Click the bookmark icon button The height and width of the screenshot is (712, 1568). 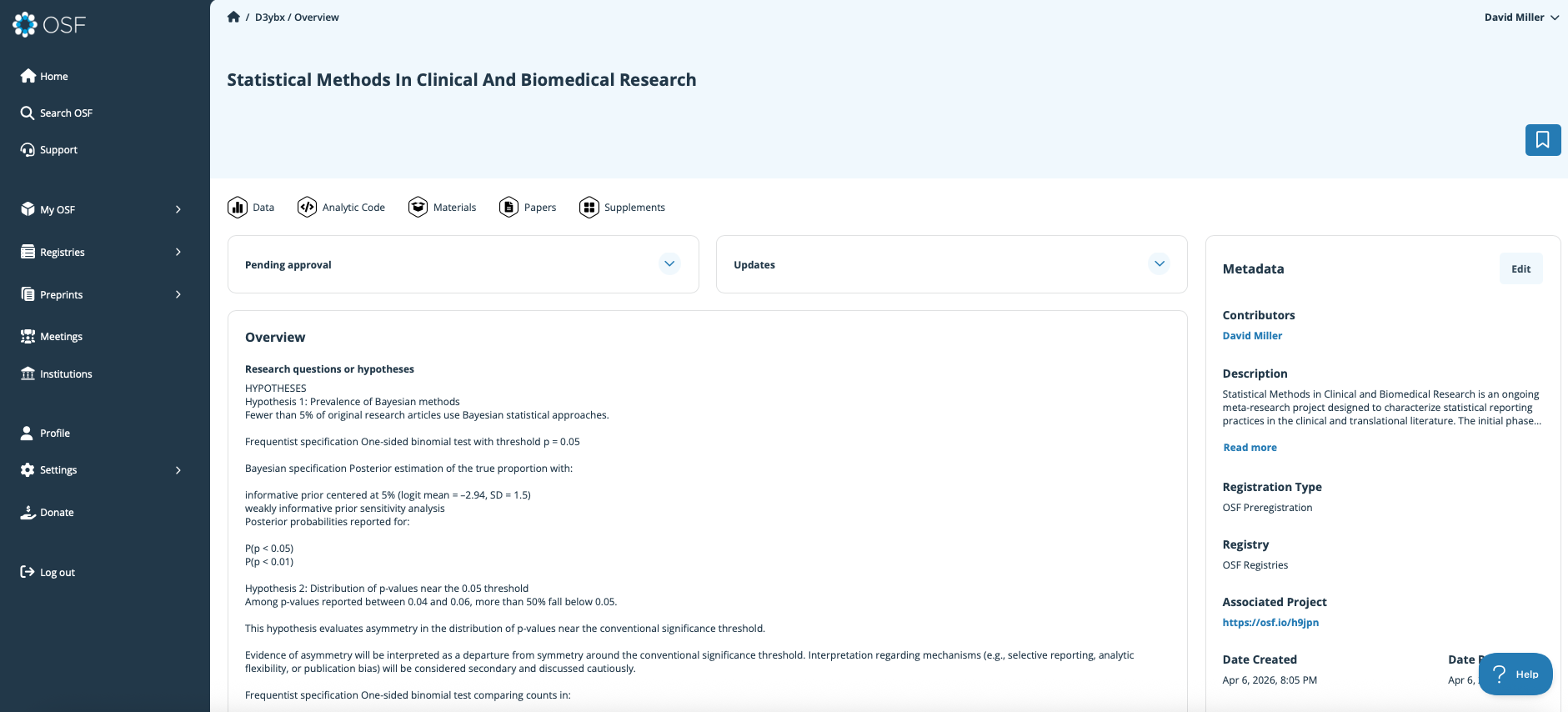[x=1542, y=140]
